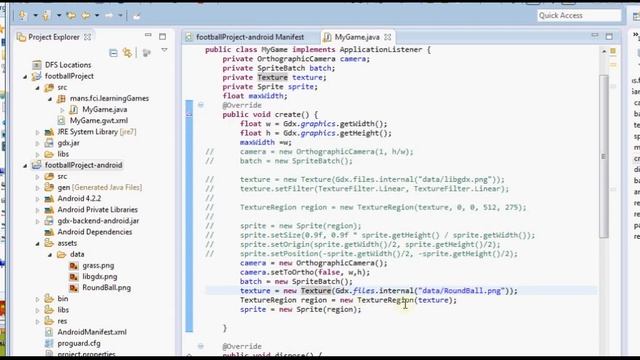
Task: Toggle Link with Editor in Project Explorer
Action: [127, 53]
